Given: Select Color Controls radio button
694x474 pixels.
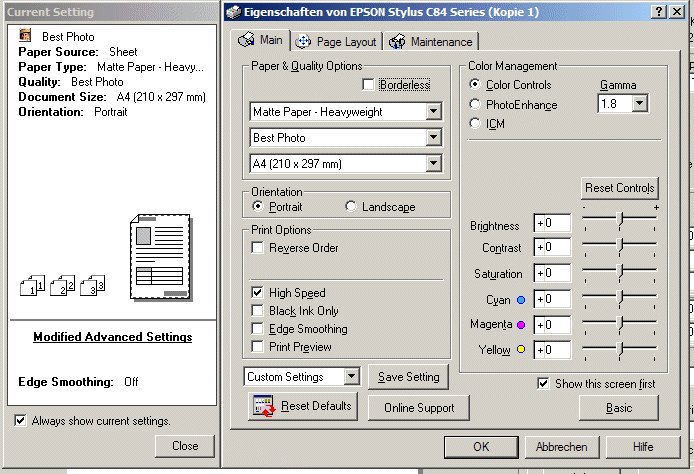Looking at the screenshot, I should pos(475,84).
